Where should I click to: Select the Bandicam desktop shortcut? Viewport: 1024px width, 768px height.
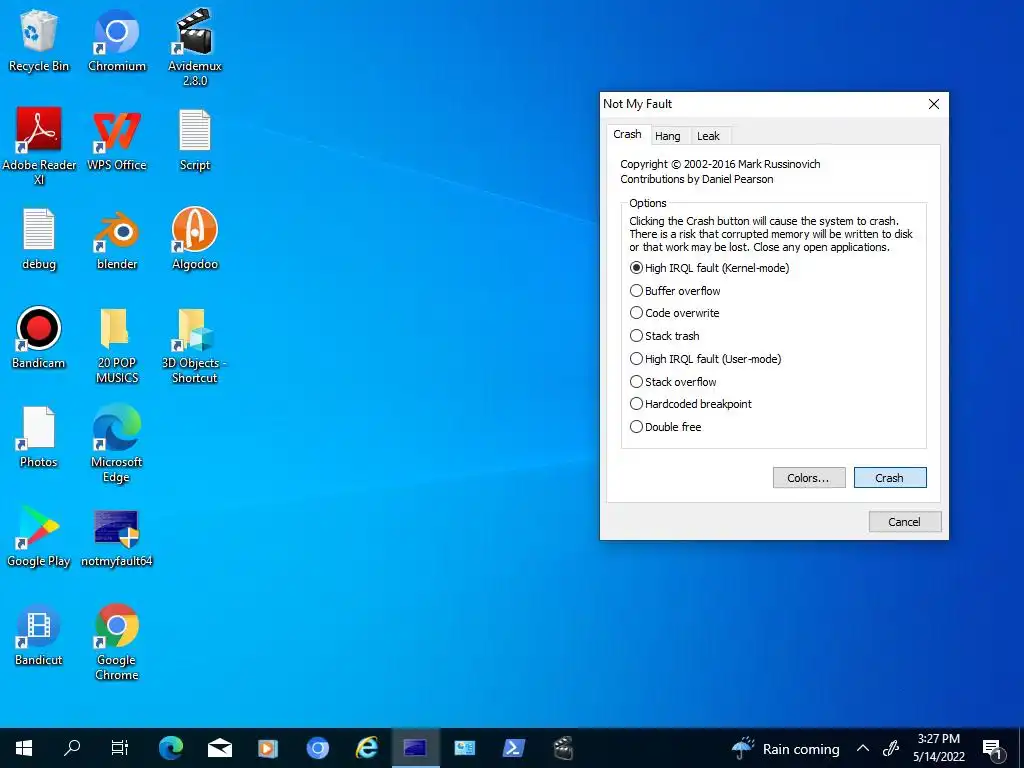(x=39, y=338)
